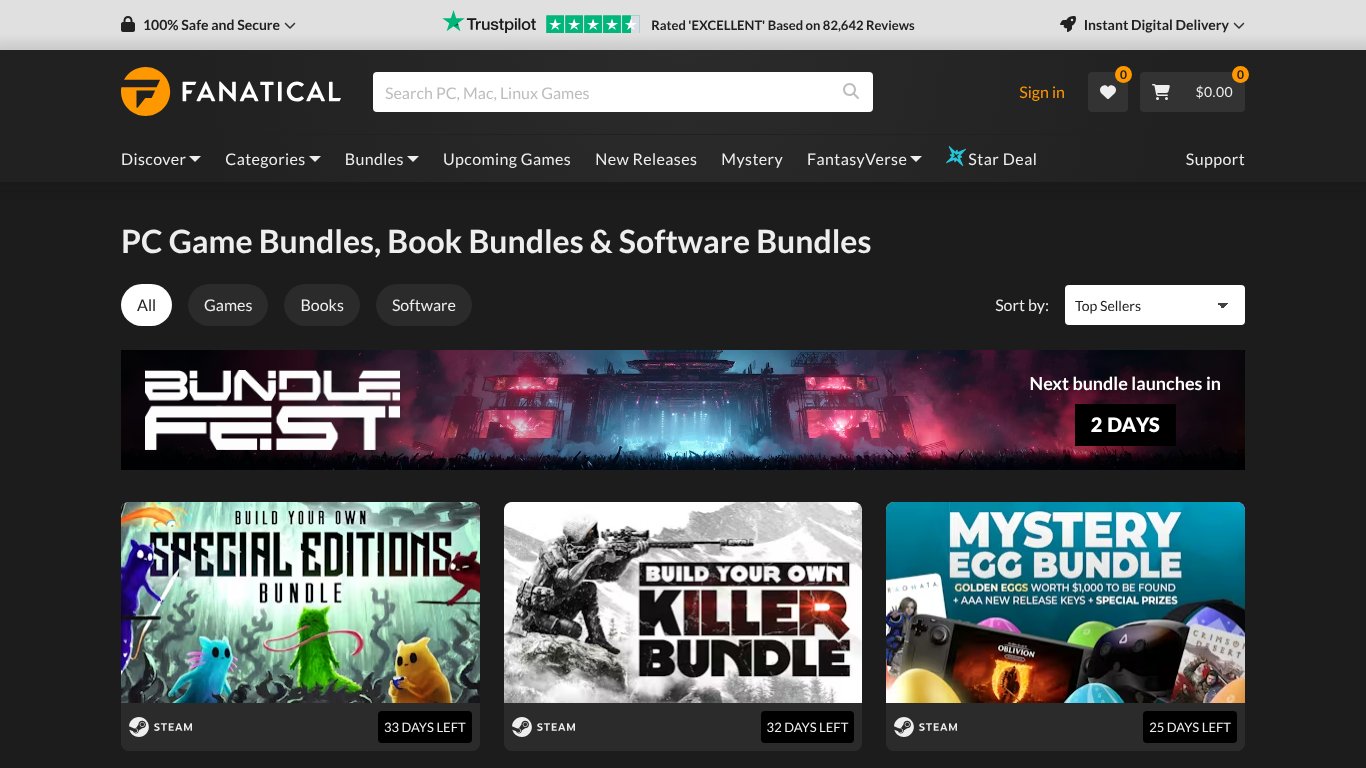1366x768 pixels.
Task: Open the Bundles menu
Action: (382, 159)
